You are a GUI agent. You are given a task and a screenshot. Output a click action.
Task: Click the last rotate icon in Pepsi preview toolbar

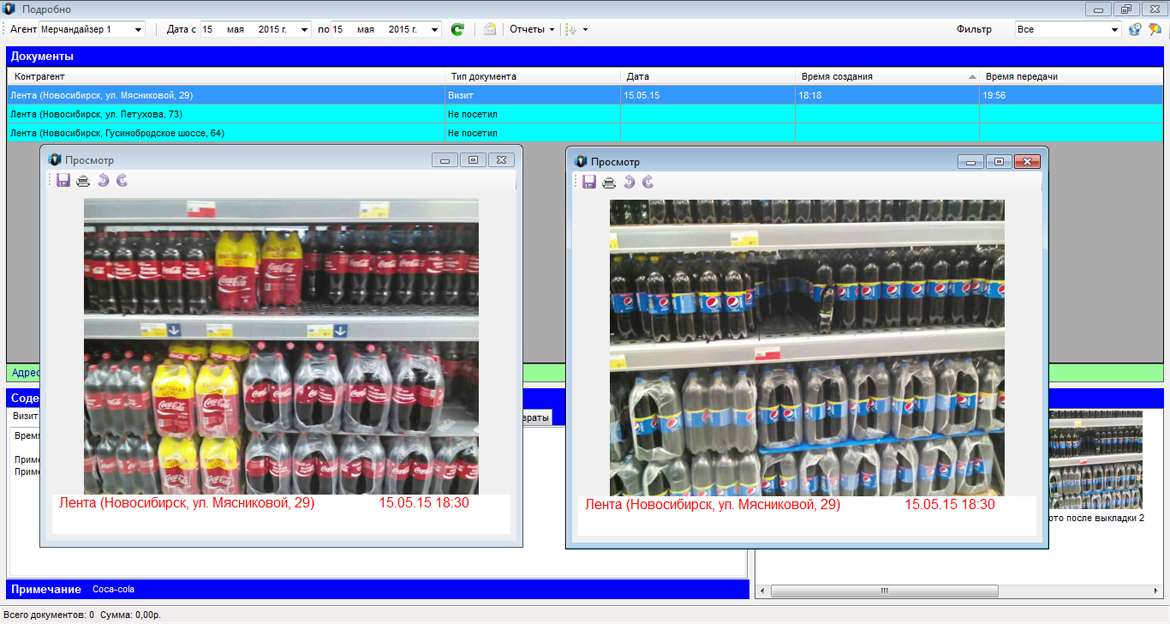[648, 182]
